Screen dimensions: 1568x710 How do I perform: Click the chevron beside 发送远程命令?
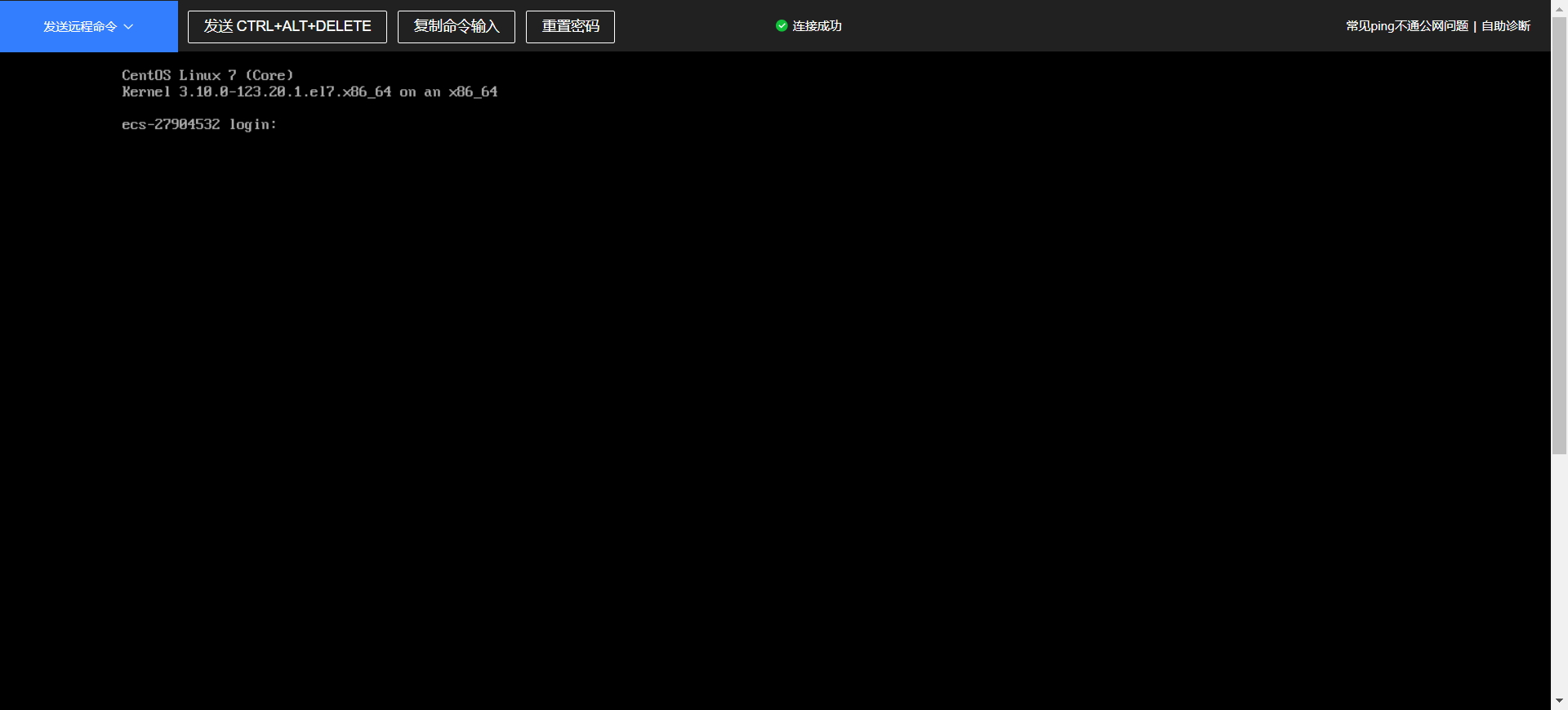(128, 27)
